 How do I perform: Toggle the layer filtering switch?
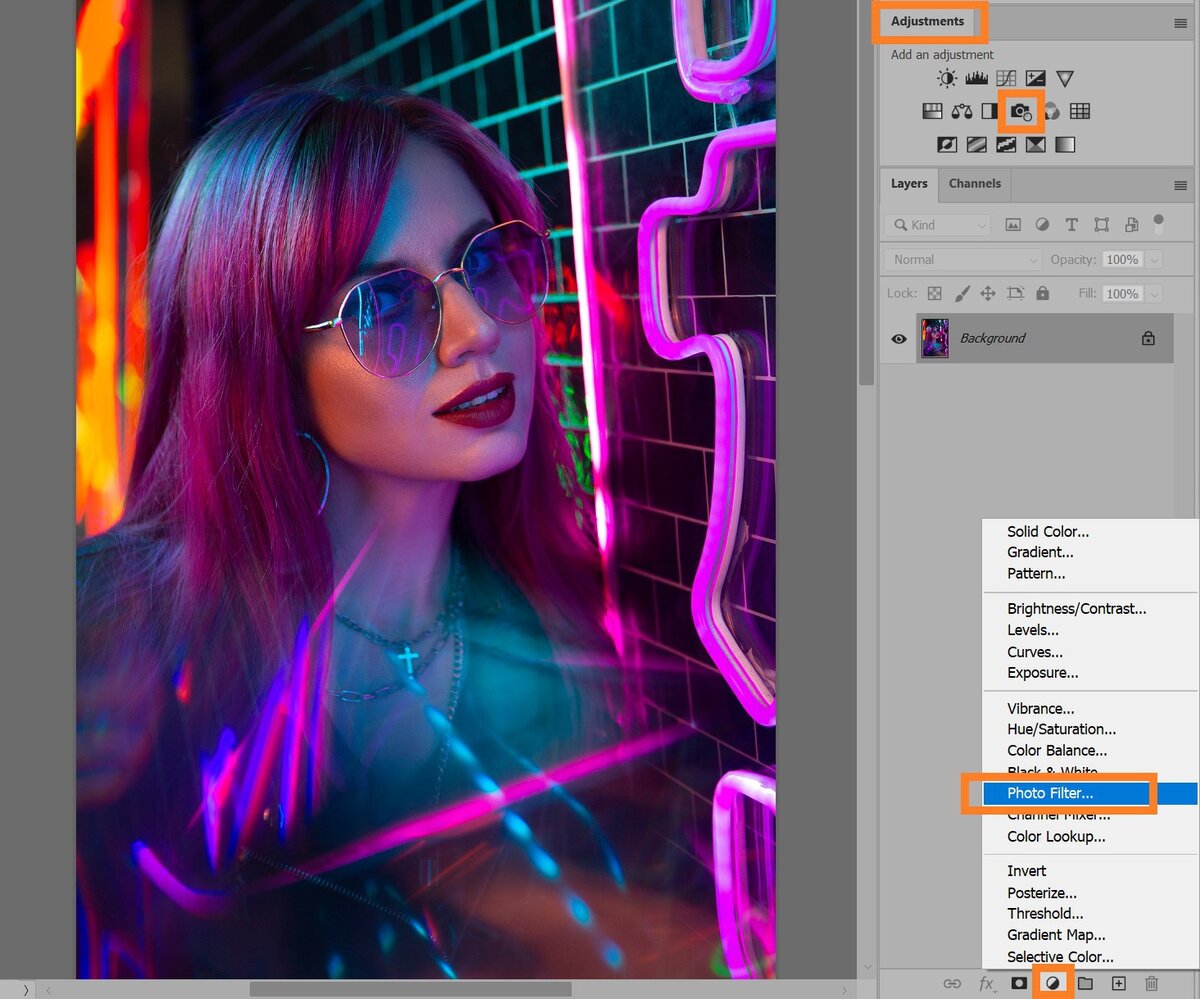[1159, 222]
